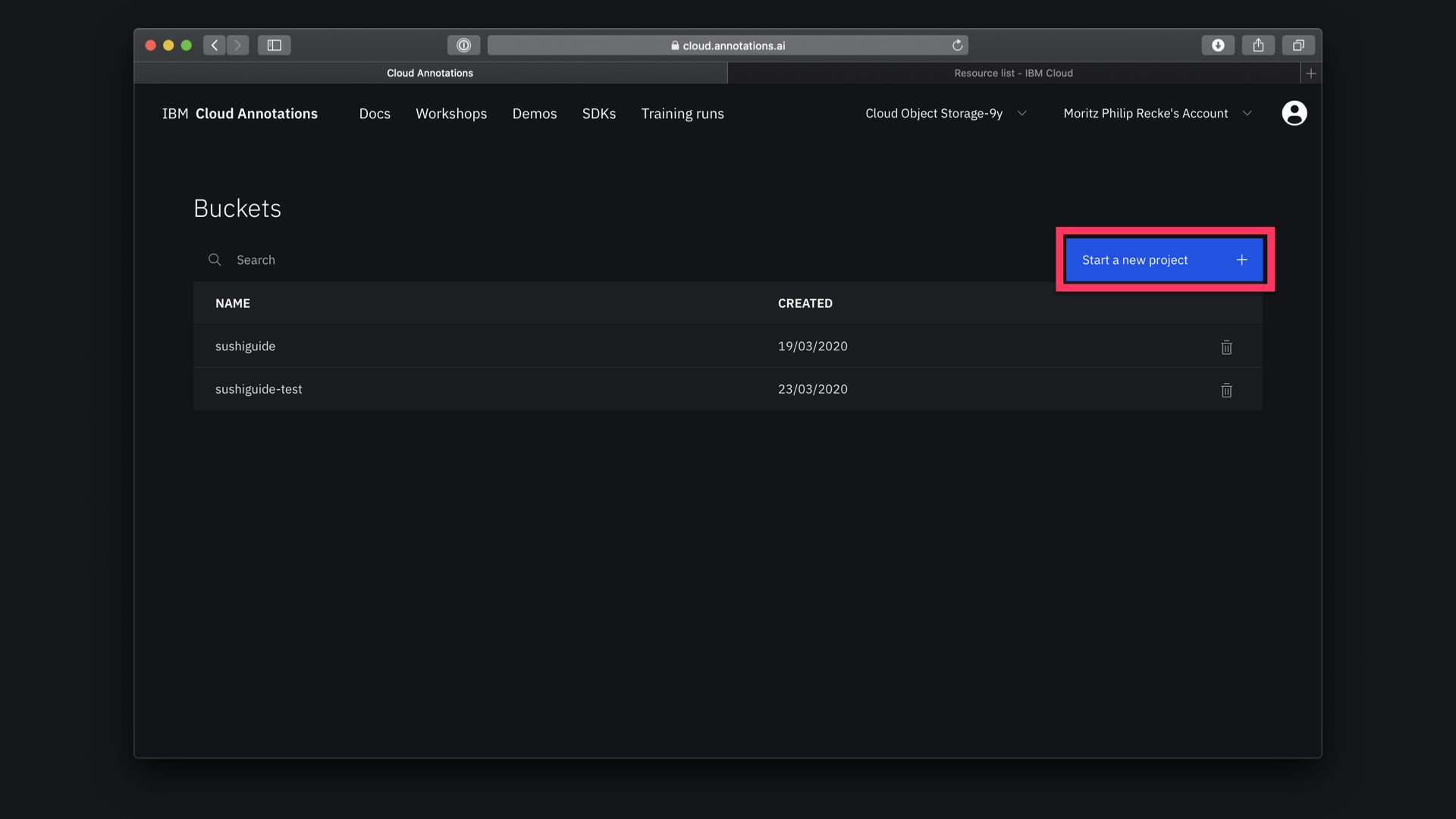This screenshot has height=819, width=1456.
Task: Select the 19/03/2020 date cell
Action: pos(812,346)
